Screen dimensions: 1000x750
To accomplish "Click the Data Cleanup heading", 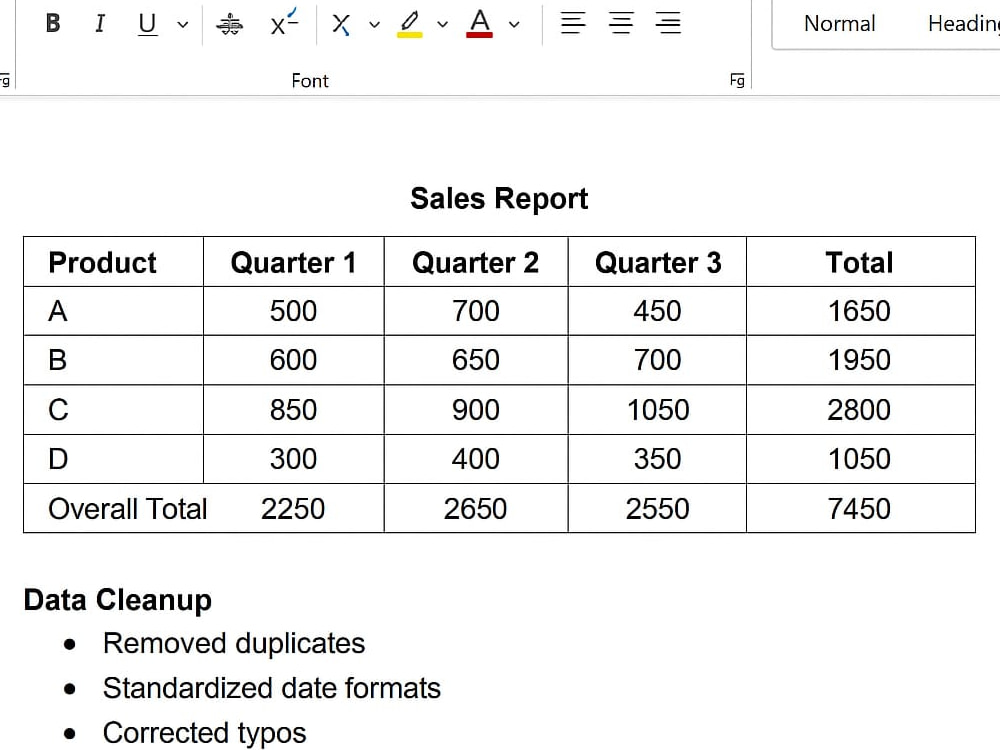I will pos(117,600).
